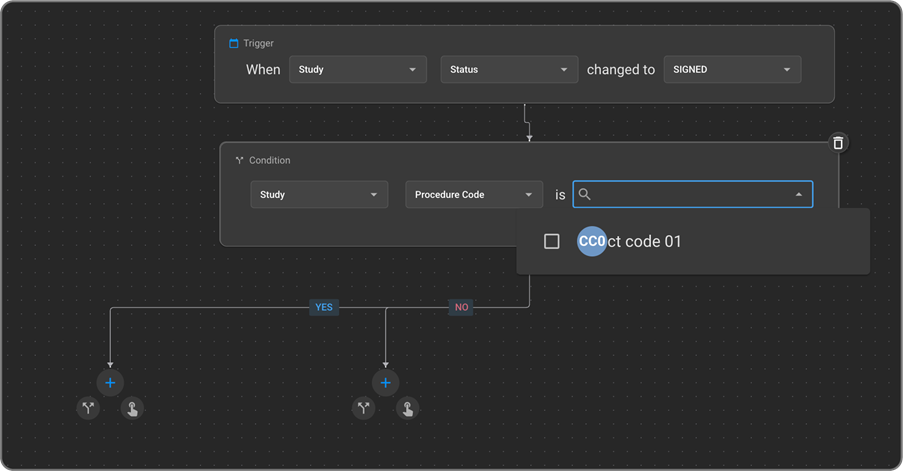The width and height of the screenshot is (903, 471).
Task: Open the Study dropdown in the Condition block
Action: (x=318, y=194)
